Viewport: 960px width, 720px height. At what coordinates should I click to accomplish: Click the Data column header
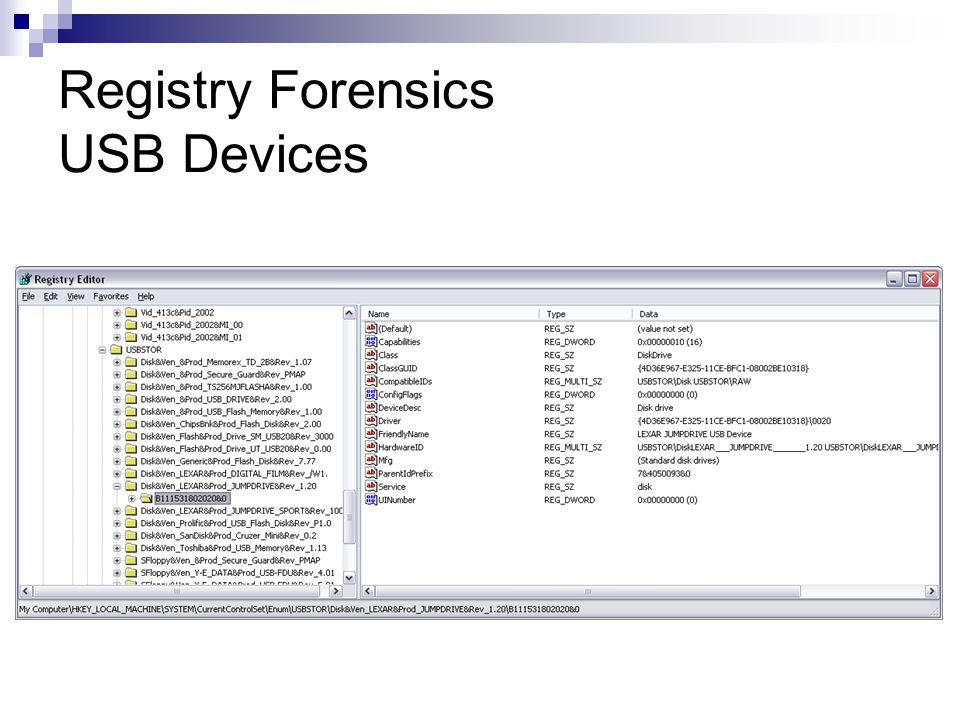coord(786,313)
